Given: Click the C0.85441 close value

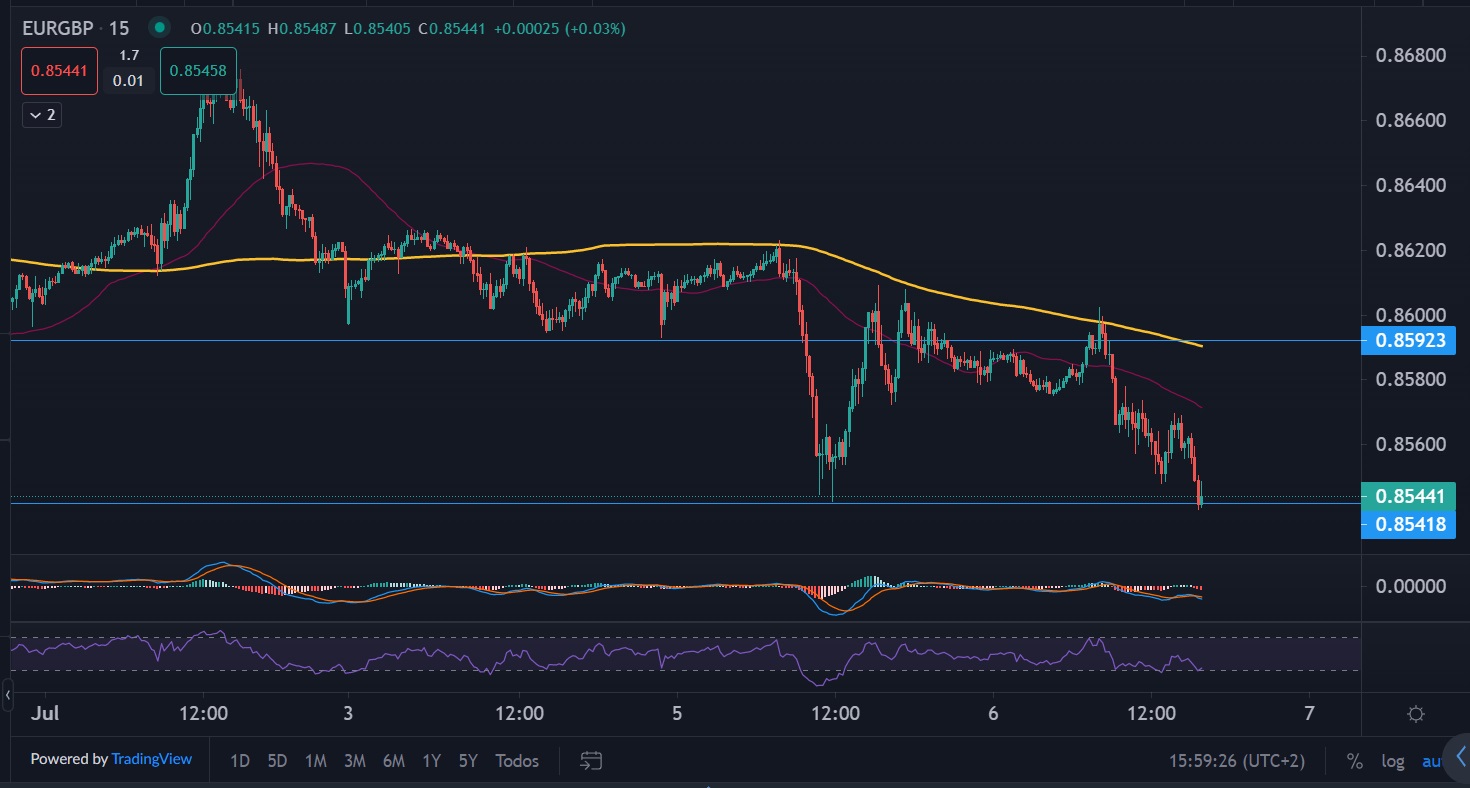Looking at the screenshot, I should tap(451, 29).
